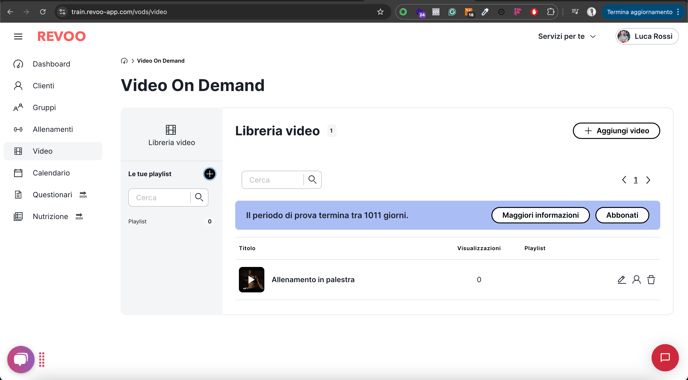
Task: Add a new playlist with plus icon
Action: coord(210,174)
